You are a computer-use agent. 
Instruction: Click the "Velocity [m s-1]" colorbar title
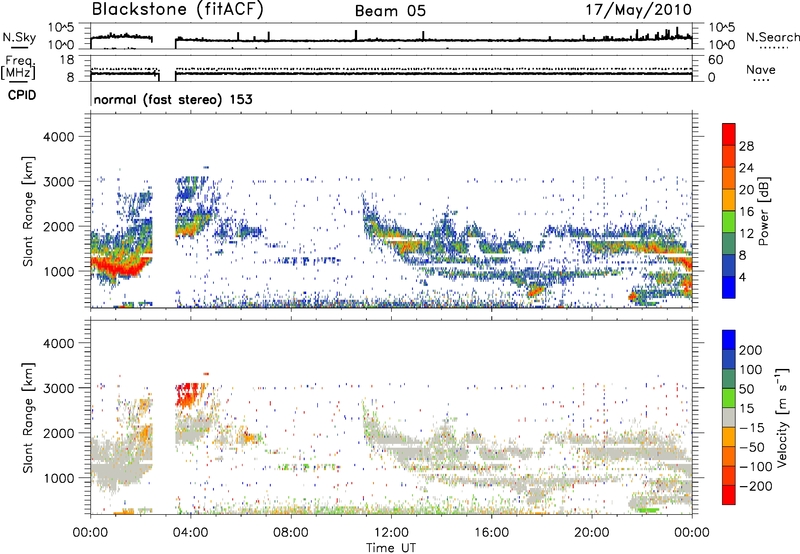(781, 417)
